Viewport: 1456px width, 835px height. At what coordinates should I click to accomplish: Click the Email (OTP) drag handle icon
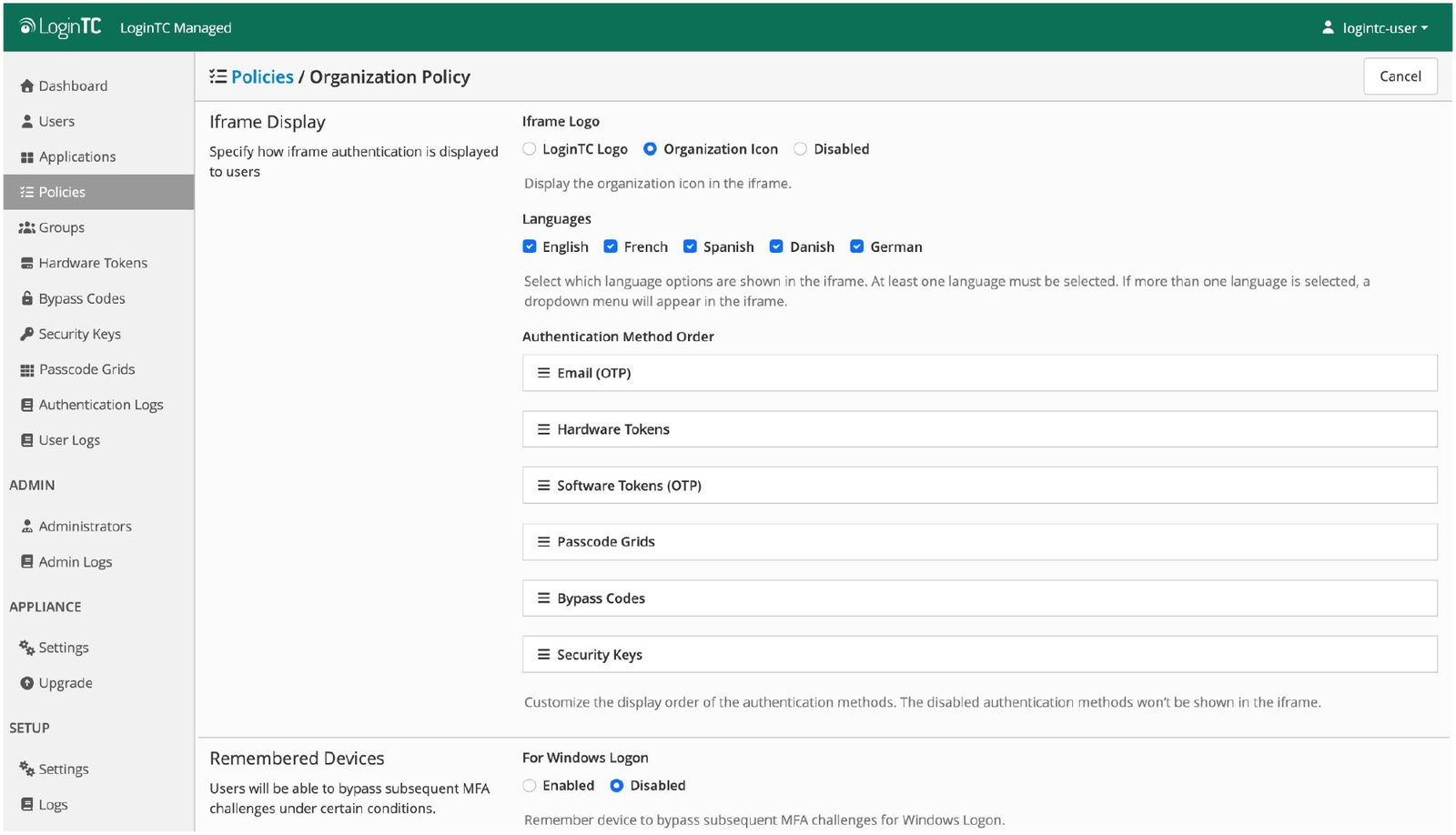tap(543, 373)
